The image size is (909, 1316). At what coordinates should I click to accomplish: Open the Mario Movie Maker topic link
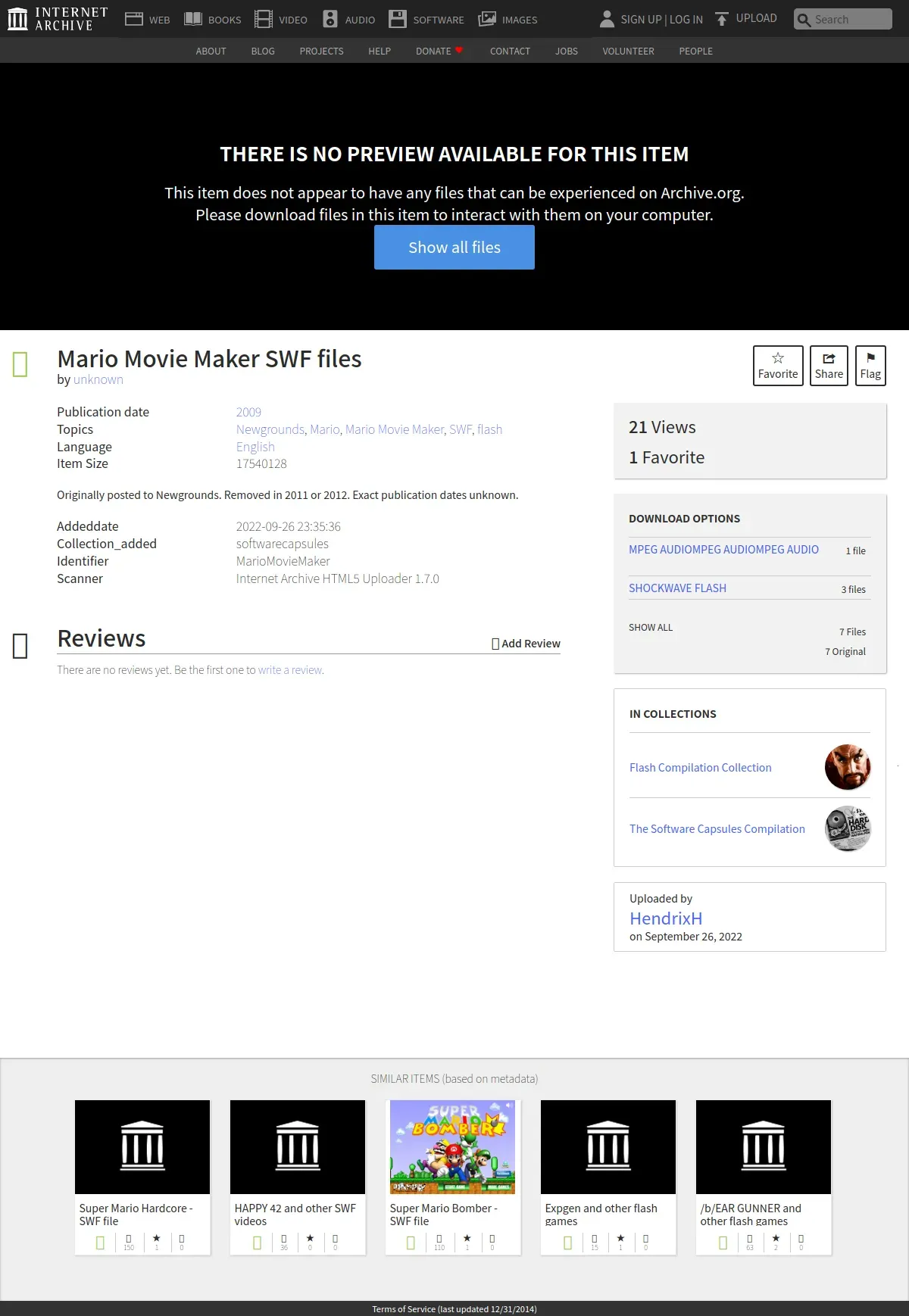pos(395,429)
